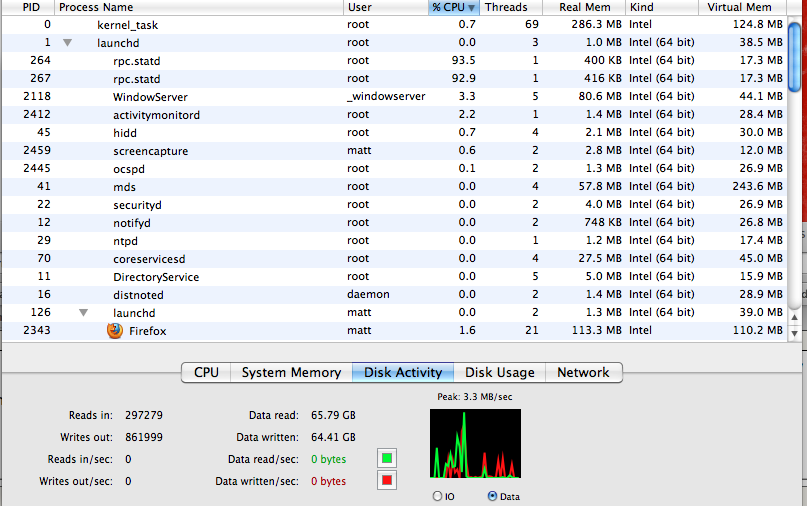
Task: Select the securityd process row
Action: click(x=394, y=205)
